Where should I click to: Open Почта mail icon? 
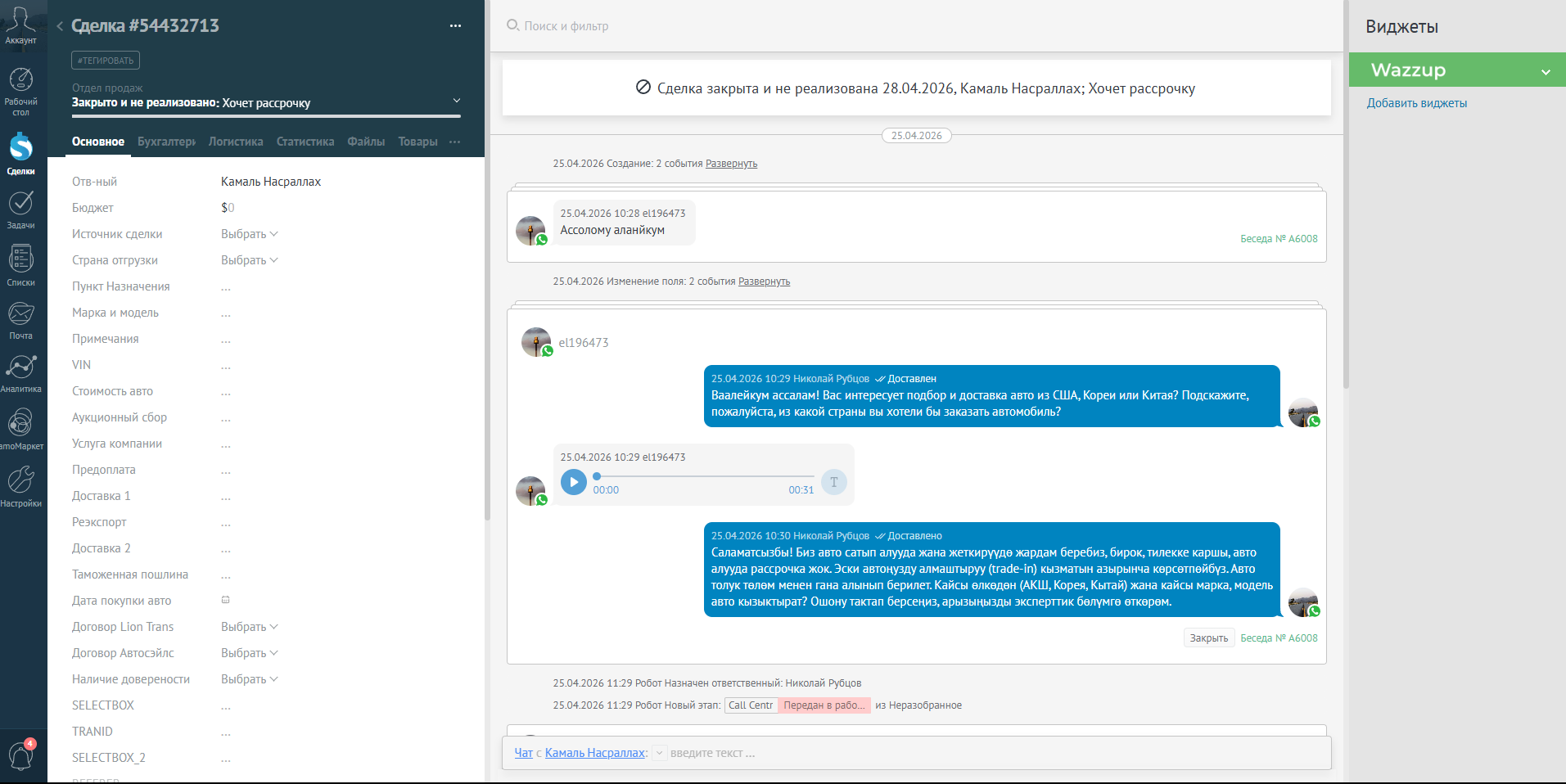coord(20,313)
